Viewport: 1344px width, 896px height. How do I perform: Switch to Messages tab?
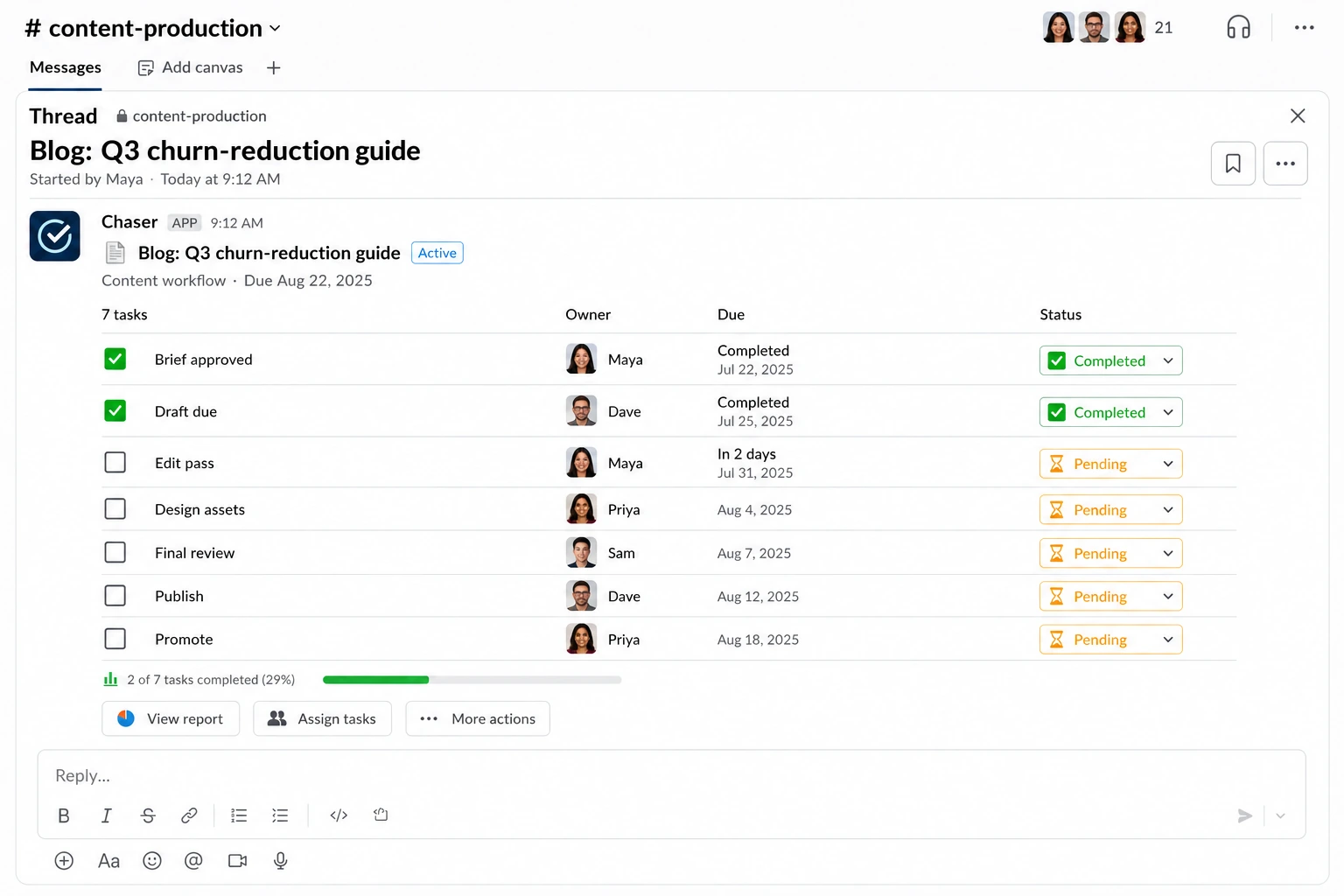point(65,67)
